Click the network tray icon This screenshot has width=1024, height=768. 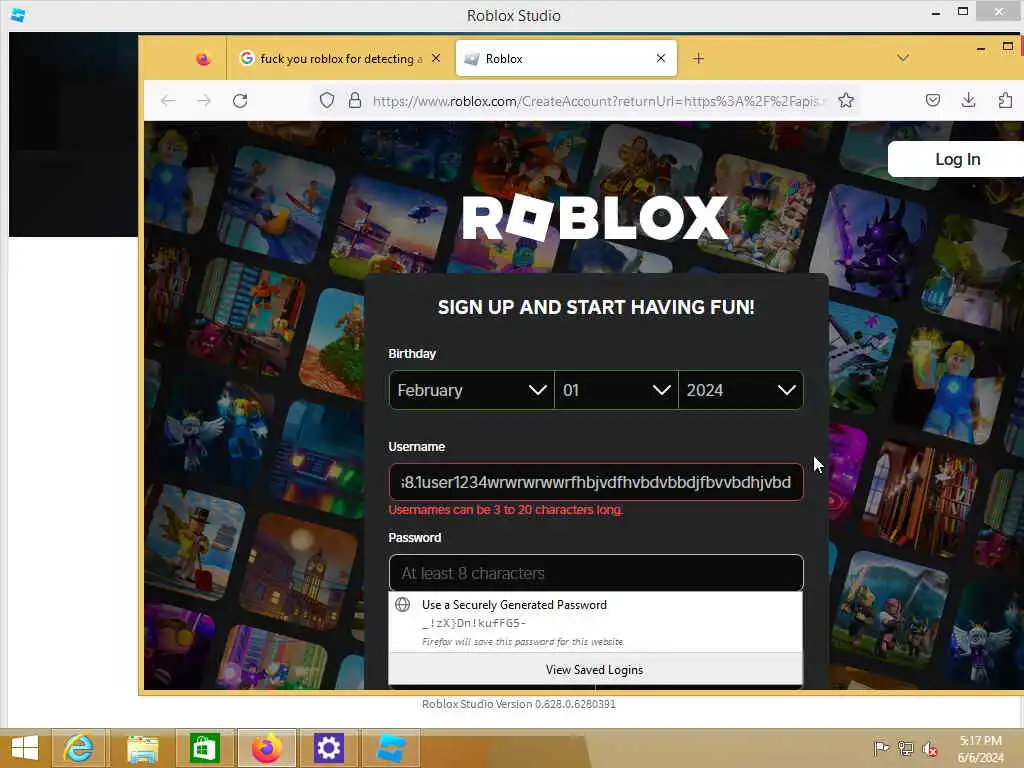click(906, 748)
